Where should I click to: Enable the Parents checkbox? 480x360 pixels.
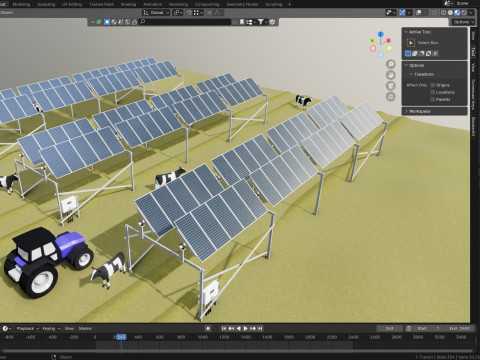pos(433,99)
